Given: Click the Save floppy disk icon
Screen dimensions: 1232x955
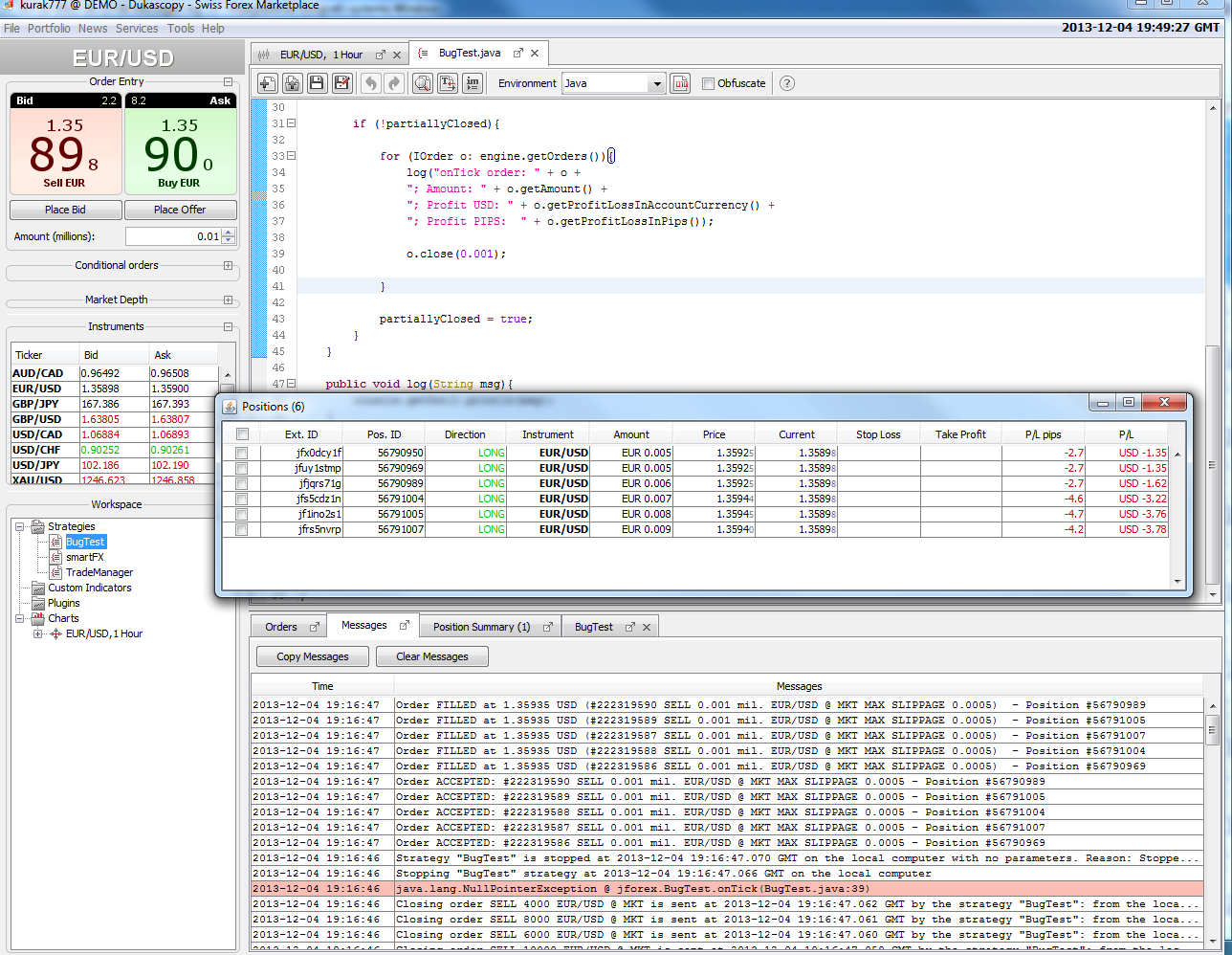Looking at the screenshot, I should tap(318, 83).
